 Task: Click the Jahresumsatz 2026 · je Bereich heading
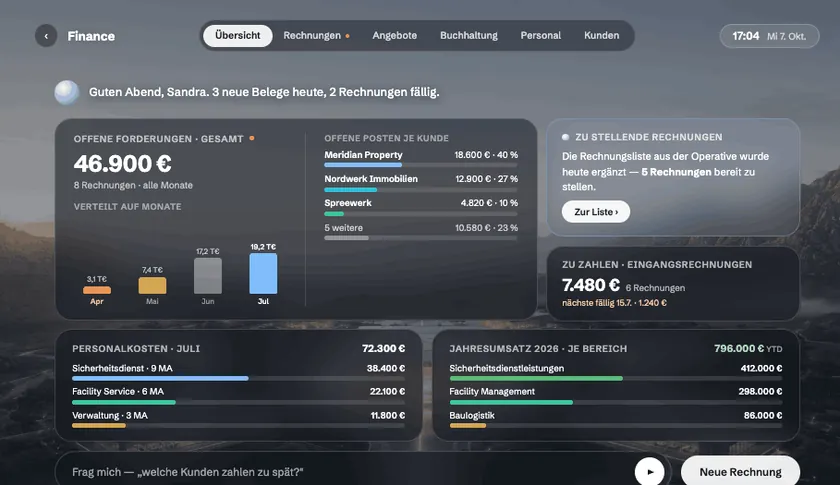[538, 348]
